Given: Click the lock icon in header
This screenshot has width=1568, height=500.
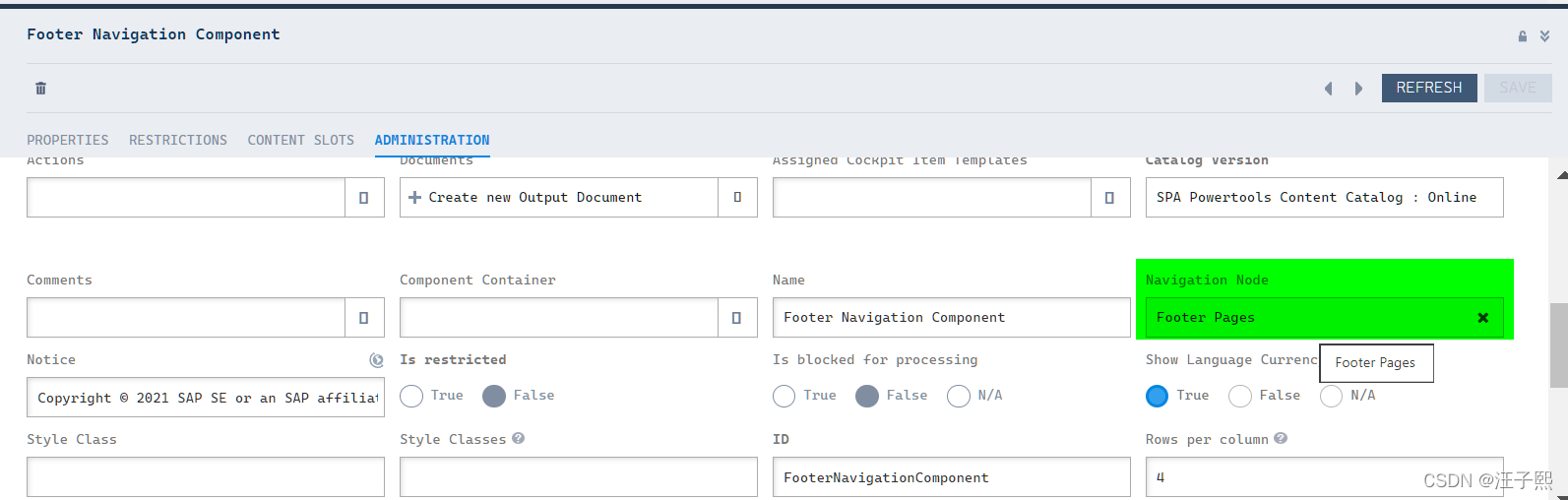Looking at the screenshot, I should pos(1523,36).
